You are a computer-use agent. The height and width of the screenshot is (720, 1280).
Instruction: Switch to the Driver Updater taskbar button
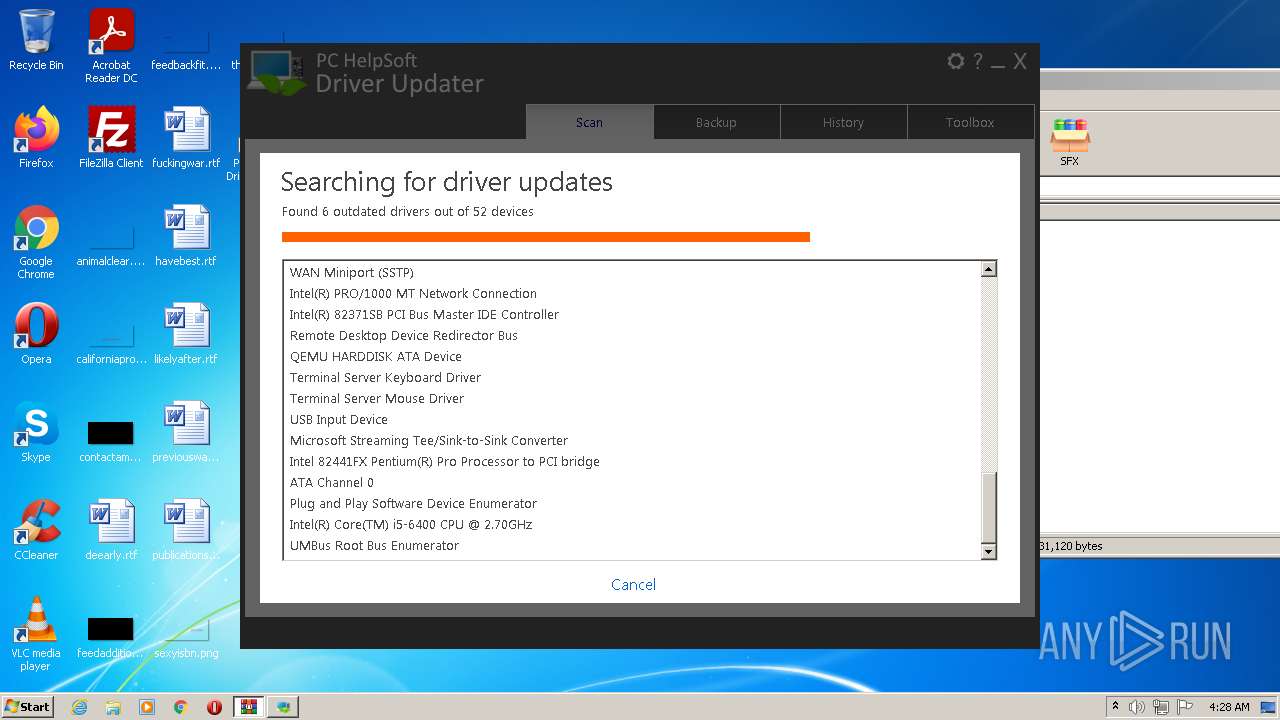283,707
